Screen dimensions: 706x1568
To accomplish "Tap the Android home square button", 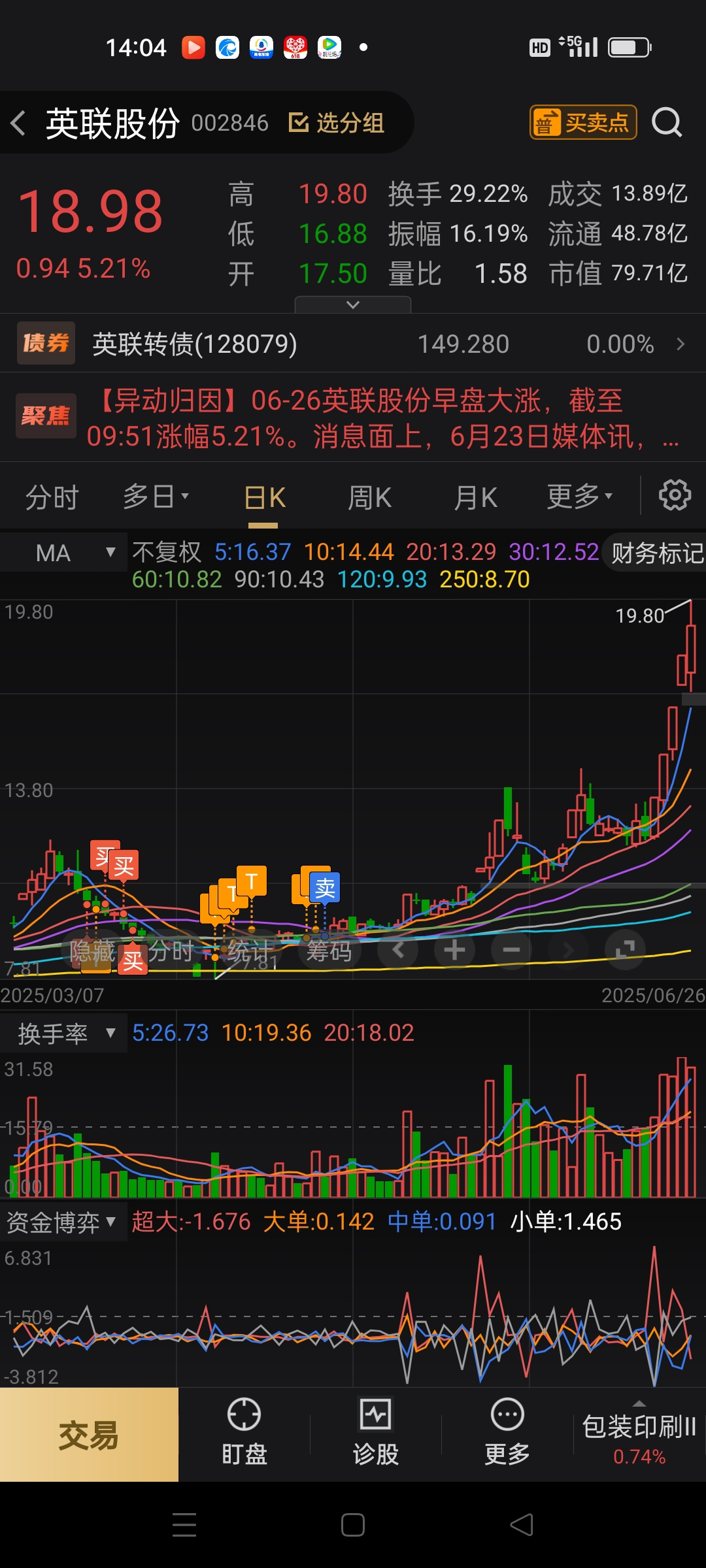I will pos(353,1525).
